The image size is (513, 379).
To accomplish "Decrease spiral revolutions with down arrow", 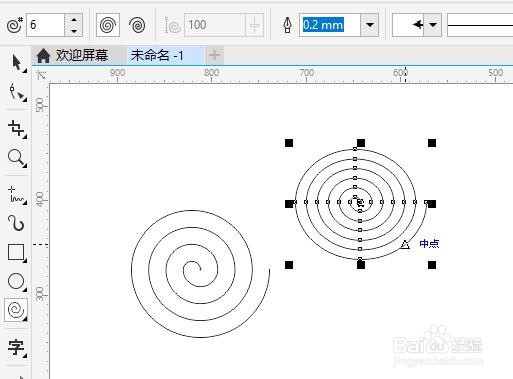I will point(74,31).
